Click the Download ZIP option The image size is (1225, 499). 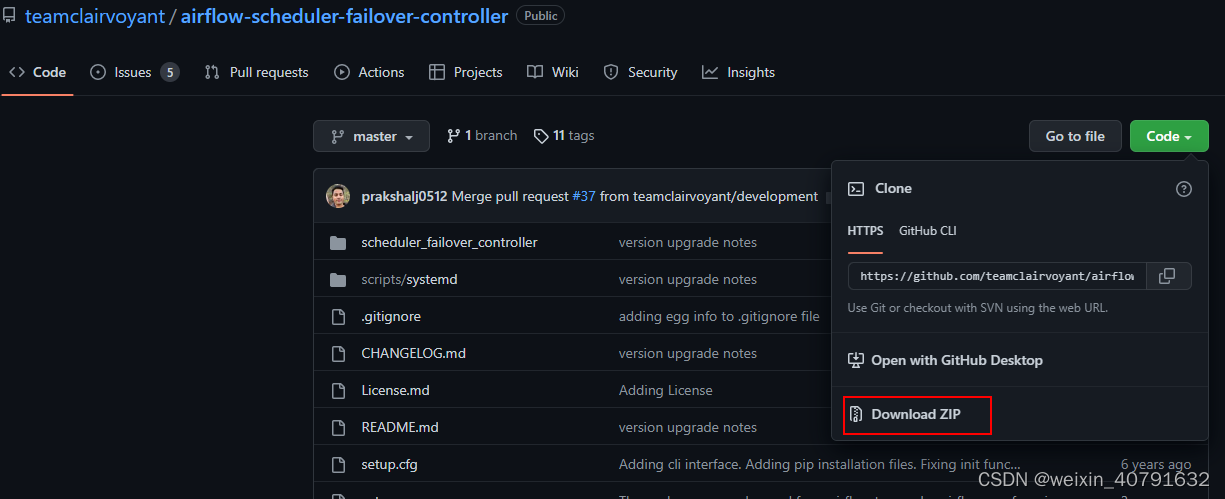pos(917,414)
